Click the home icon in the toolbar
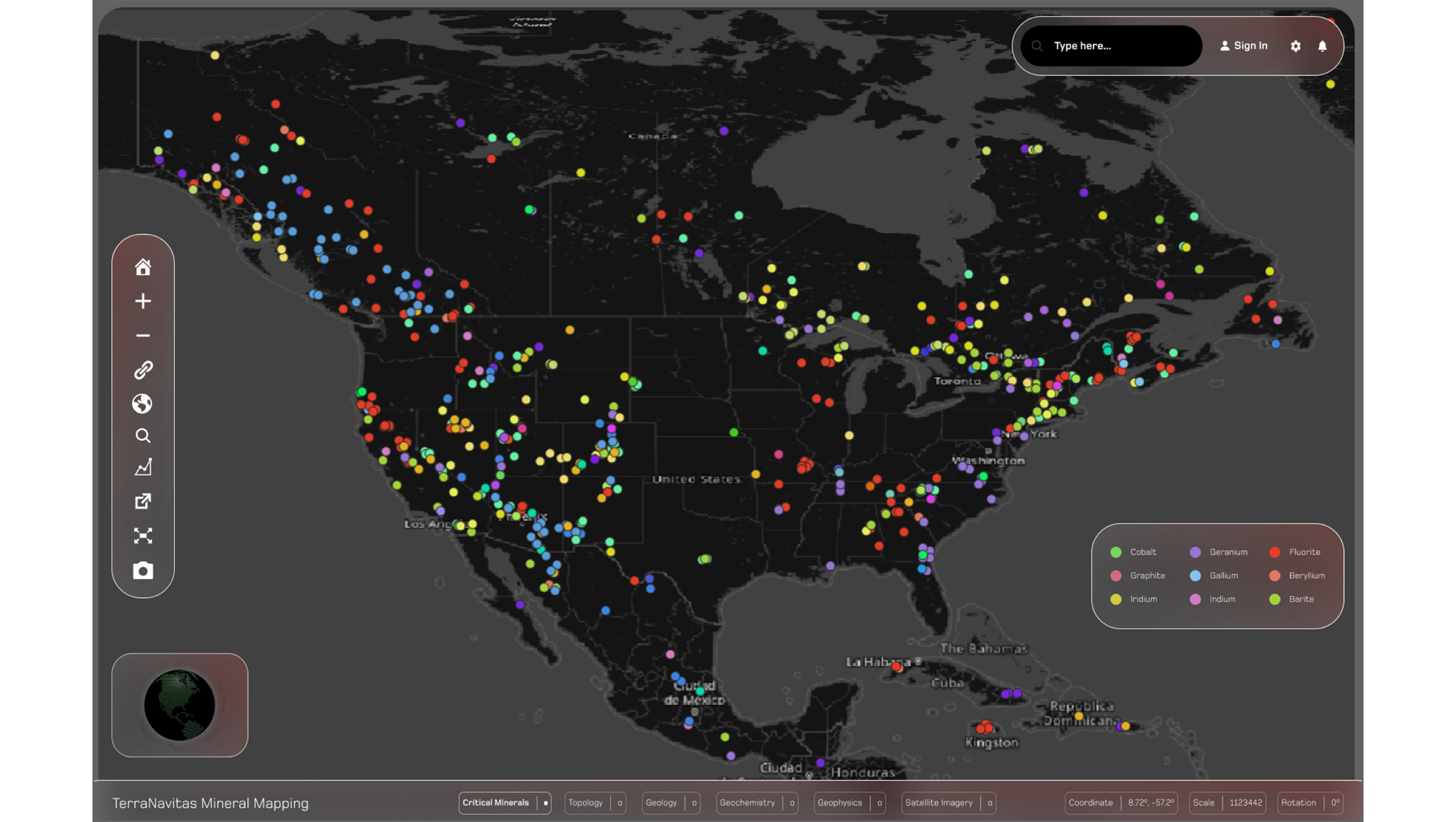The height and width of the screenshot is (822, 1456). pyautogui.click(x=143, y=267)
